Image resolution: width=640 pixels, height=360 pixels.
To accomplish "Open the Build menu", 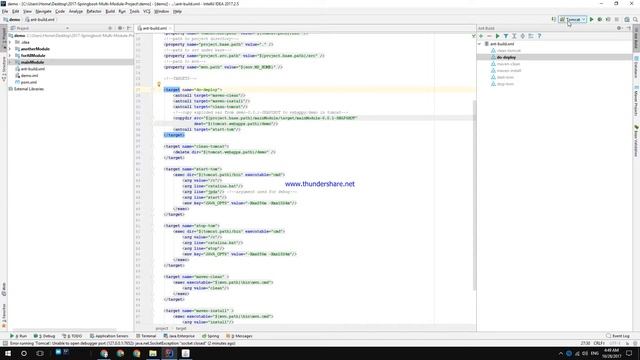I will pos(110,11).
